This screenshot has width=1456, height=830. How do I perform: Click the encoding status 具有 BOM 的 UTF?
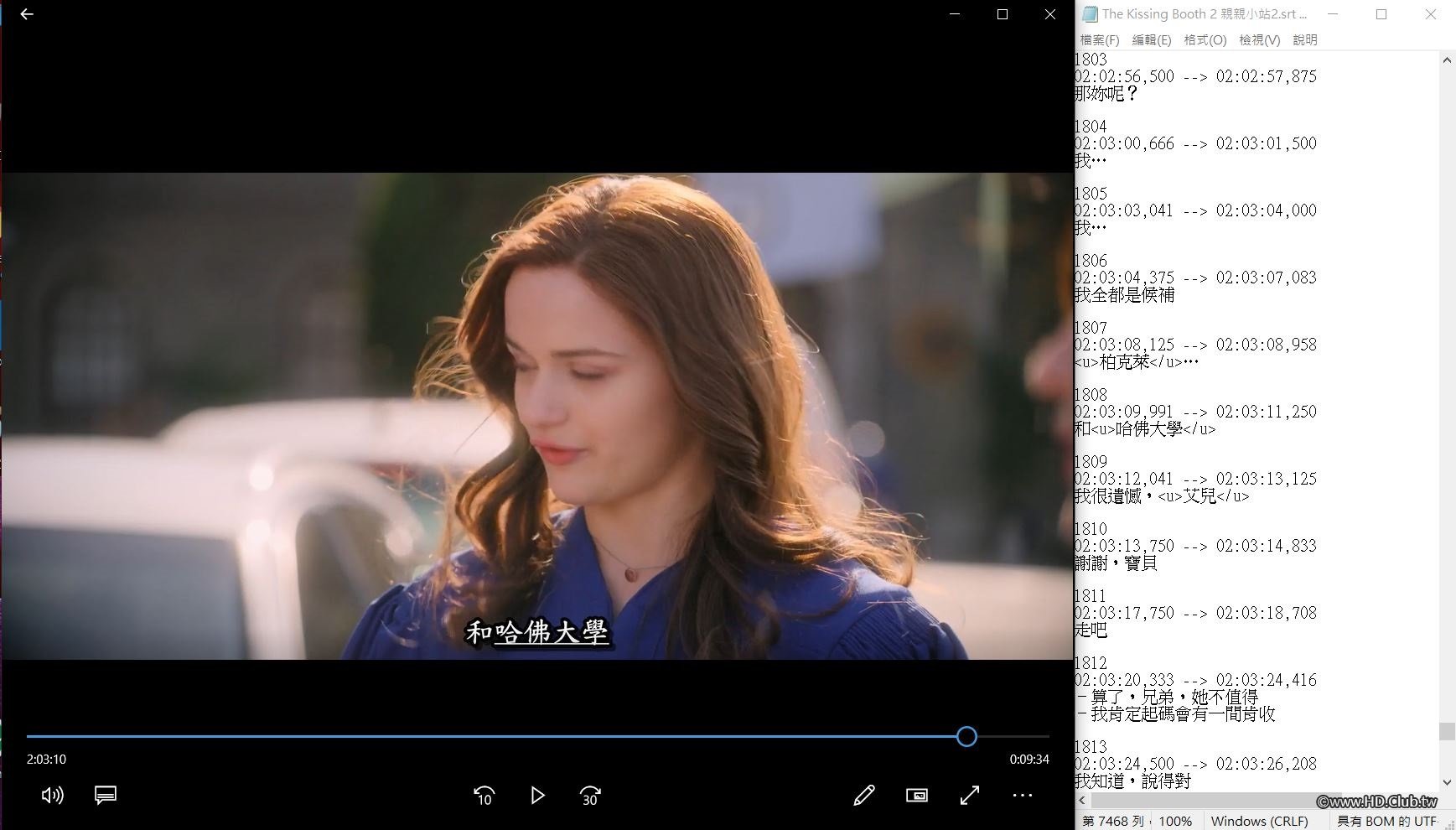tap(1386, 821)
